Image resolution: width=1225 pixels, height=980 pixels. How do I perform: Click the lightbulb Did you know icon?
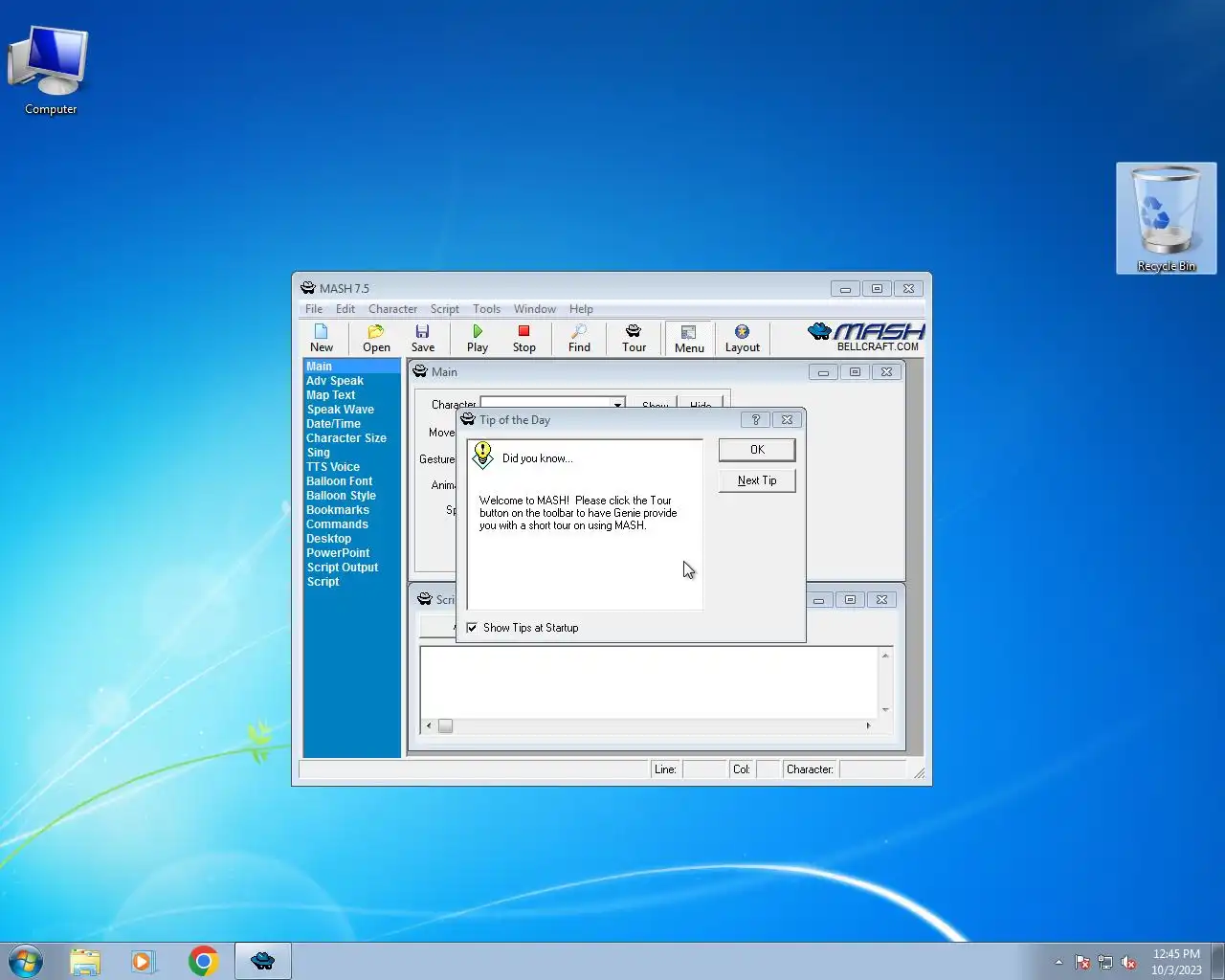pyautogui.click(x=483, y=455)
